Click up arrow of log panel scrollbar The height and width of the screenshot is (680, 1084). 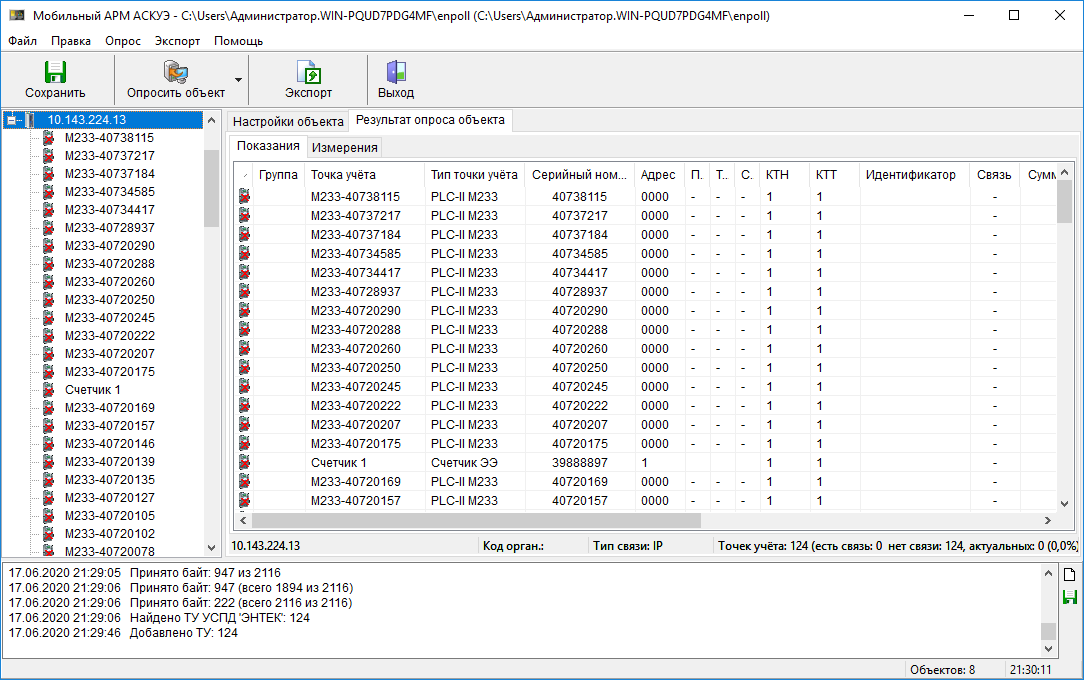coord(1048,574)
